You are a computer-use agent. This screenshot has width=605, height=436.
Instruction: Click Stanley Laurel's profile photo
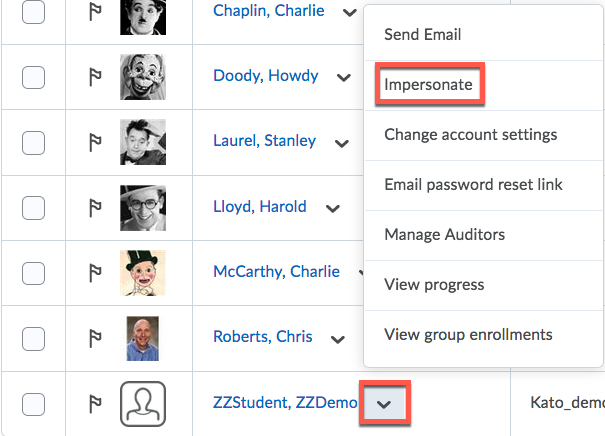pyautogui.click(x=142, y=142)
